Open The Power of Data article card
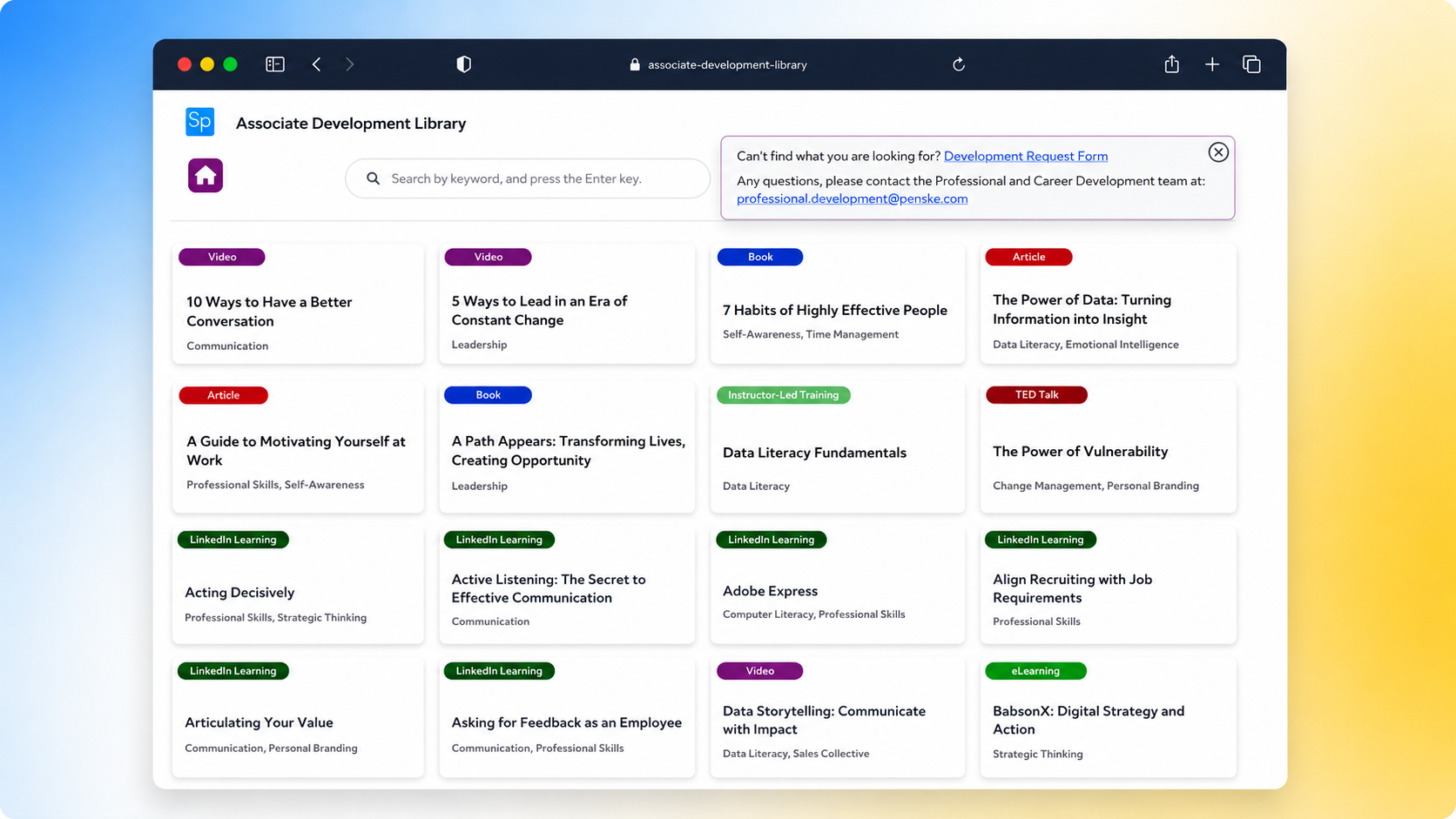Screen dimensions: 1456x819 coord(1109,303)
